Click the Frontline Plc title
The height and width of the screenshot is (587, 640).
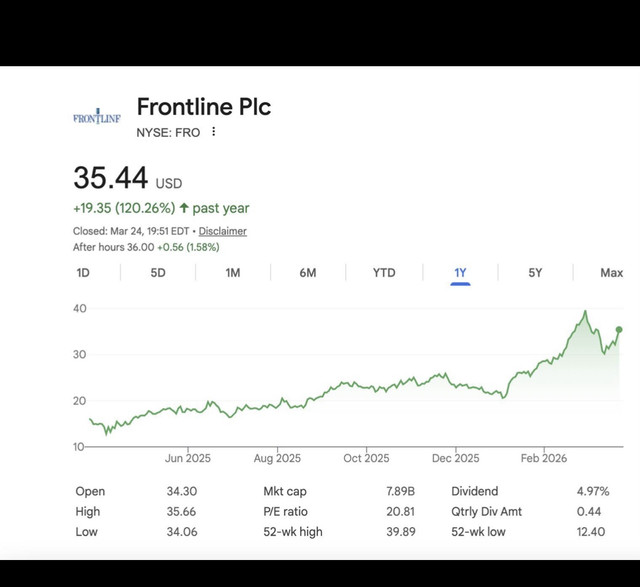(203, 107)
